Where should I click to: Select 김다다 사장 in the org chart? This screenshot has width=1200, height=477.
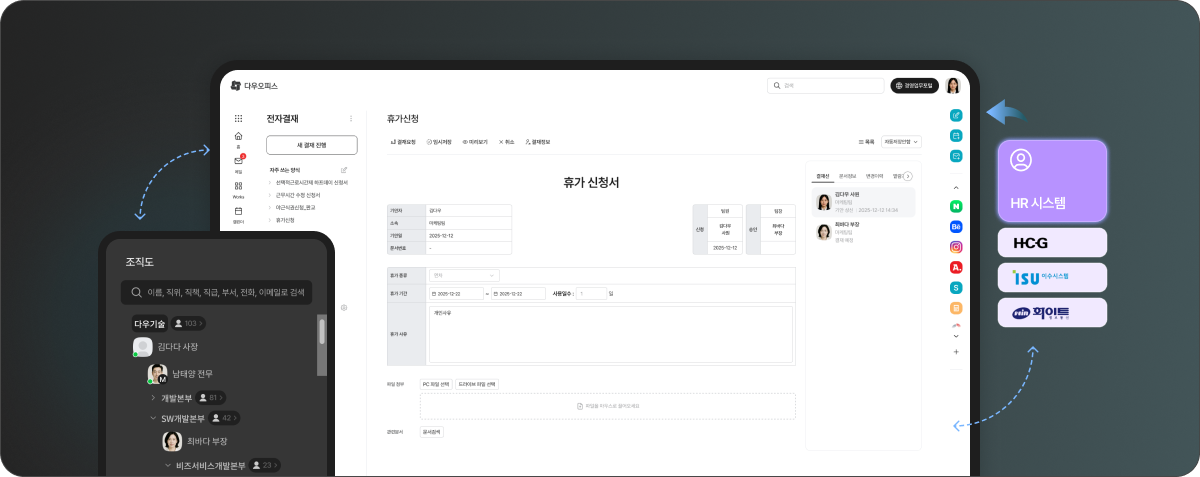[x=166, y=347]
